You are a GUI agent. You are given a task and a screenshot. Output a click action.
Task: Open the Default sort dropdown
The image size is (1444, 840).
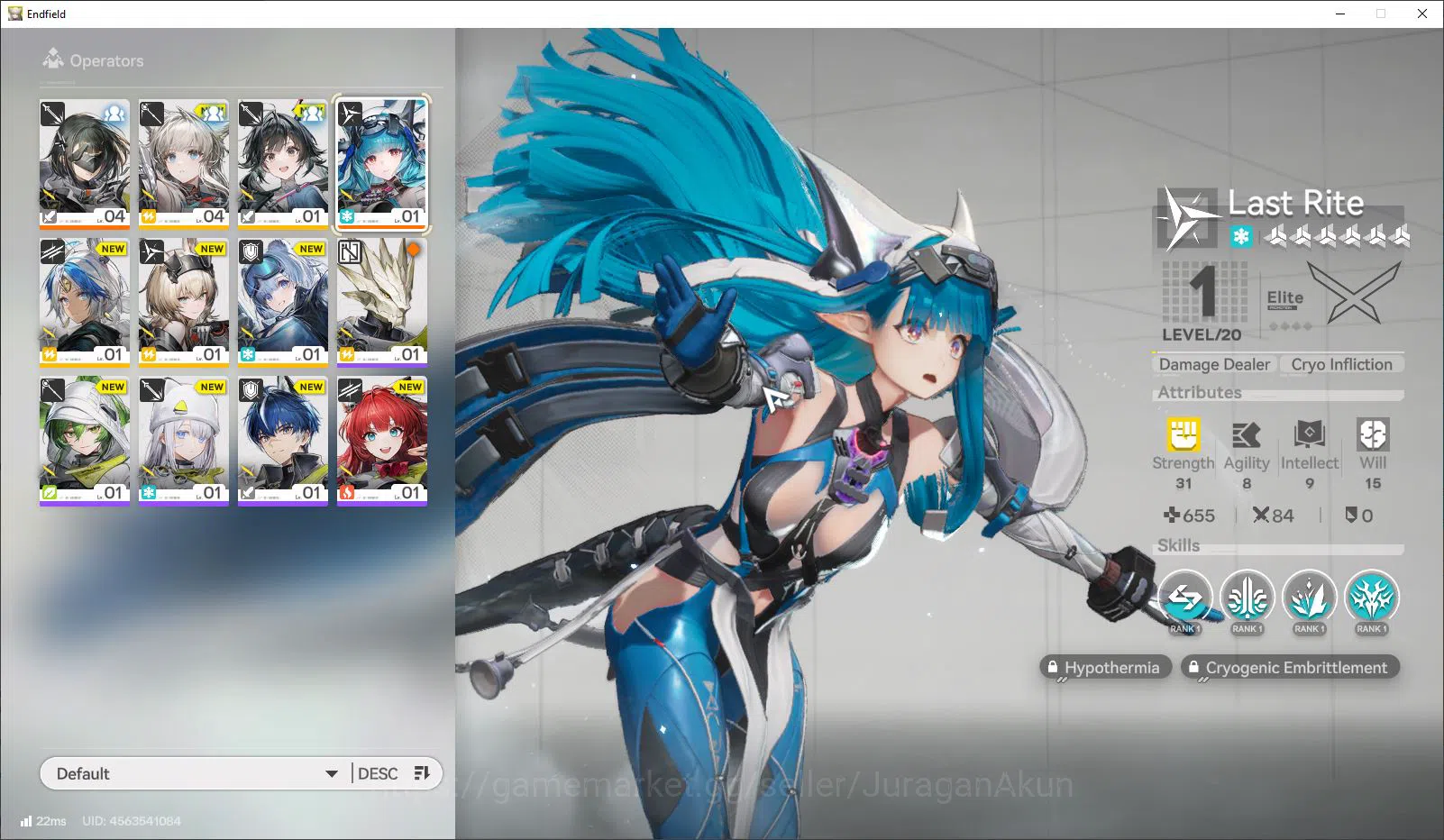tap(195, 773)
